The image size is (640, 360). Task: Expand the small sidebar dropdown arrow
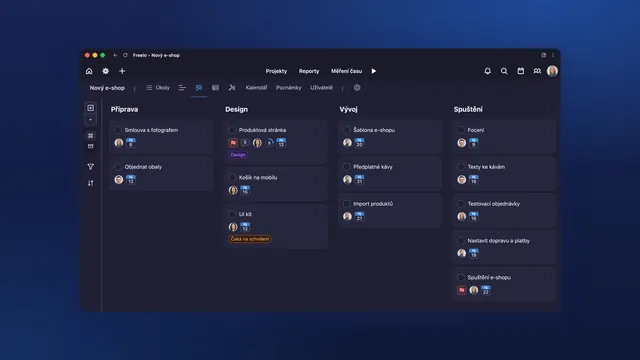click(x=91, y=120)
